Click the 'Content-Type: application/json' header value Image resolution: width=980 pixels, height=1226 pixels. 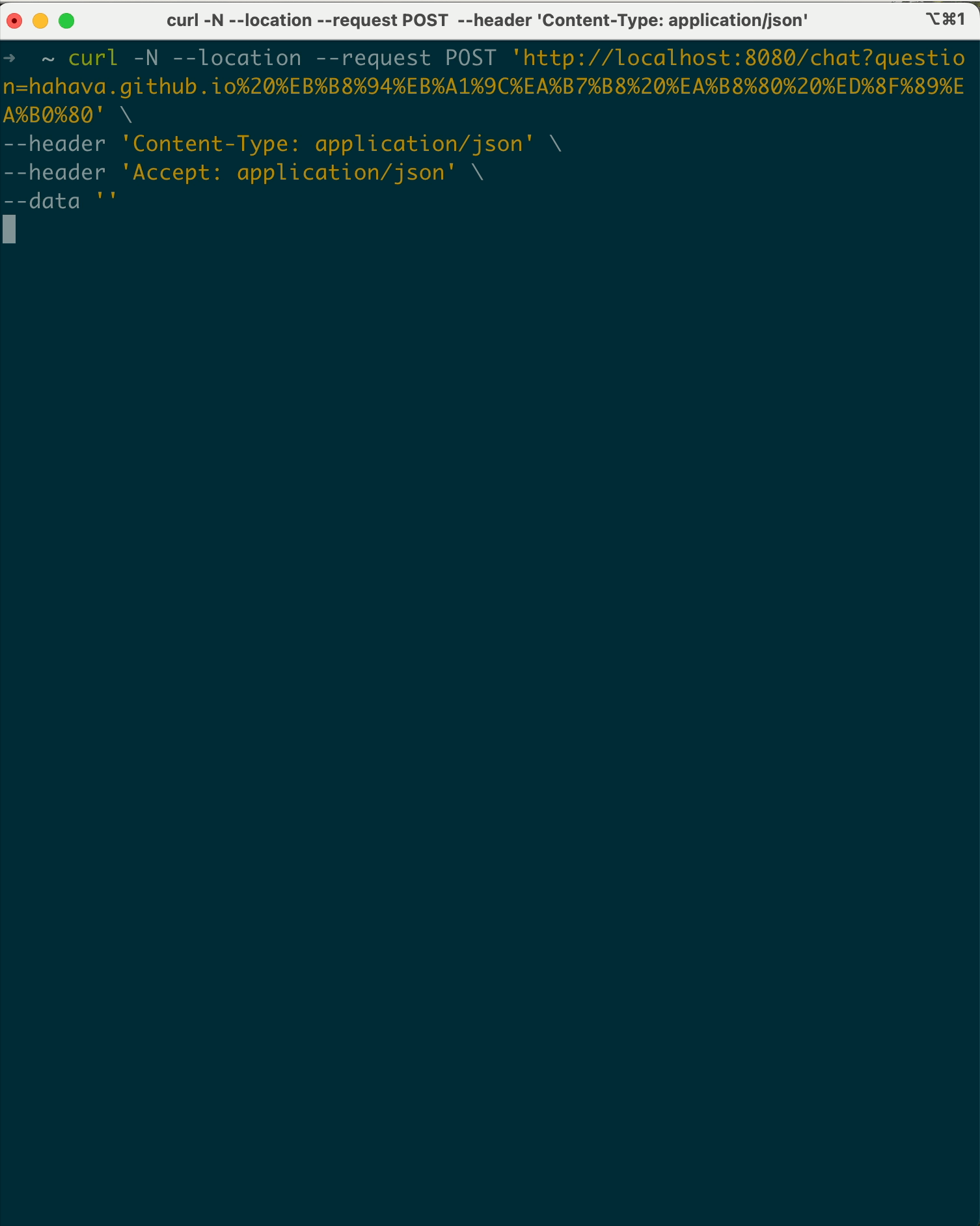(x=327, y=144)
